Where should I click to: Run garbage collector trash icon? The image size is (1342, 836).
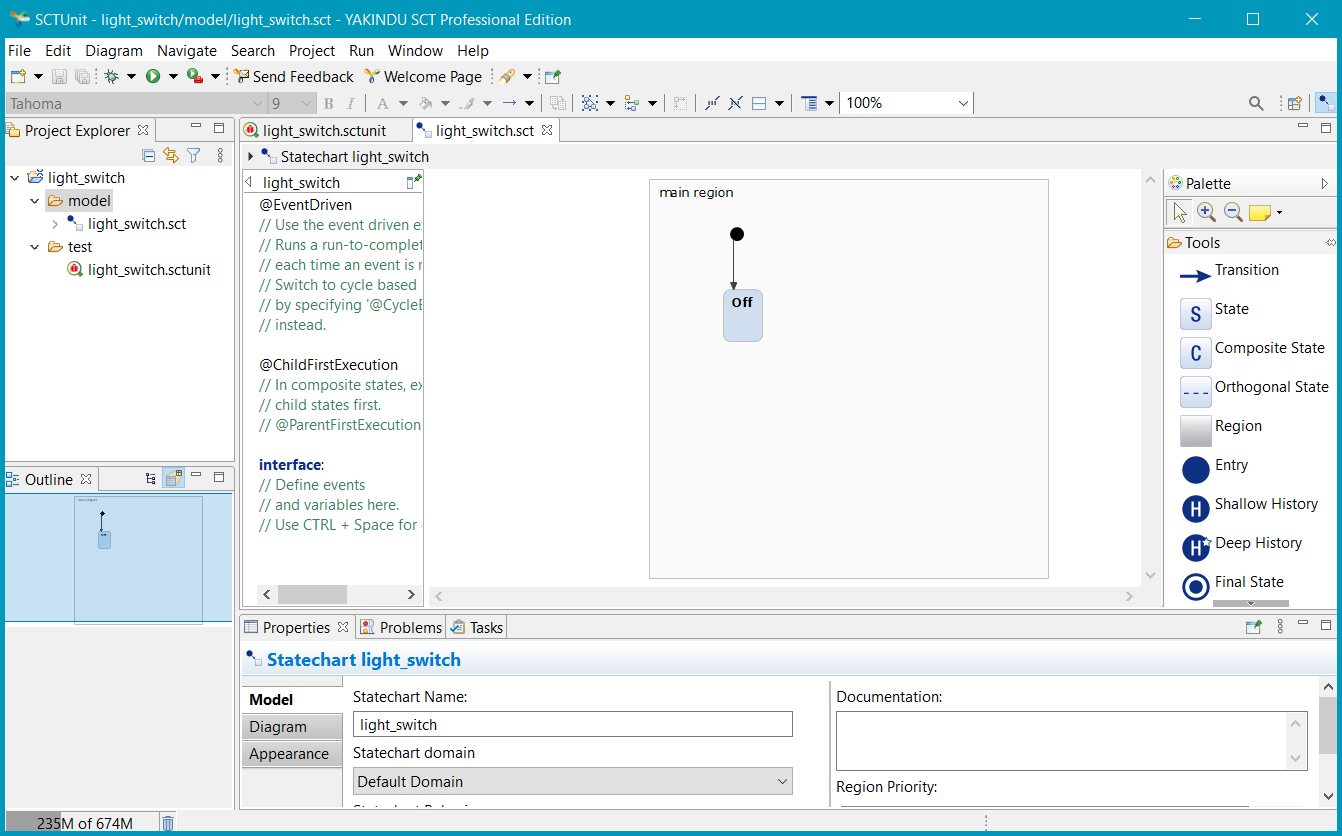(x=168, y=823)
